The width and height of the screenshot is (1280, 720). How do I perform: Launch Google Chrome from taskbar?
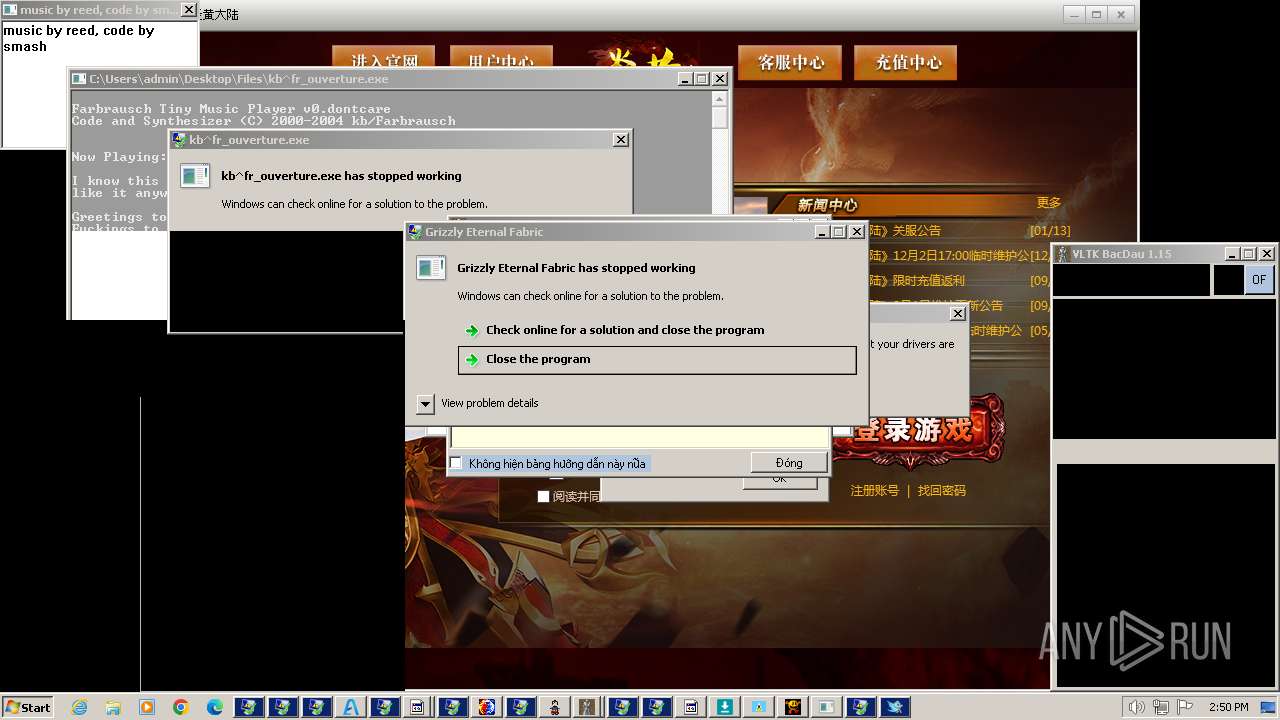coord(181,707)
